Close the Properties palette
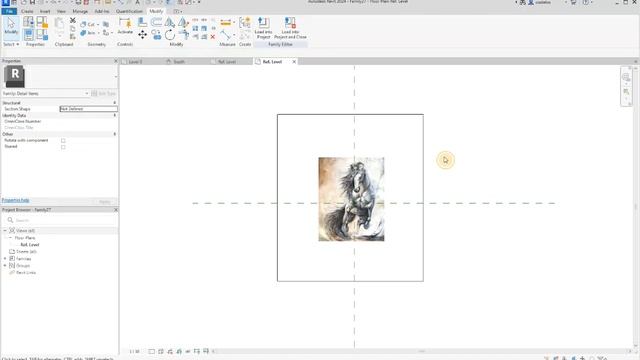Image resolution: width=640 pixels, height=360 pixels. [116, 61]
